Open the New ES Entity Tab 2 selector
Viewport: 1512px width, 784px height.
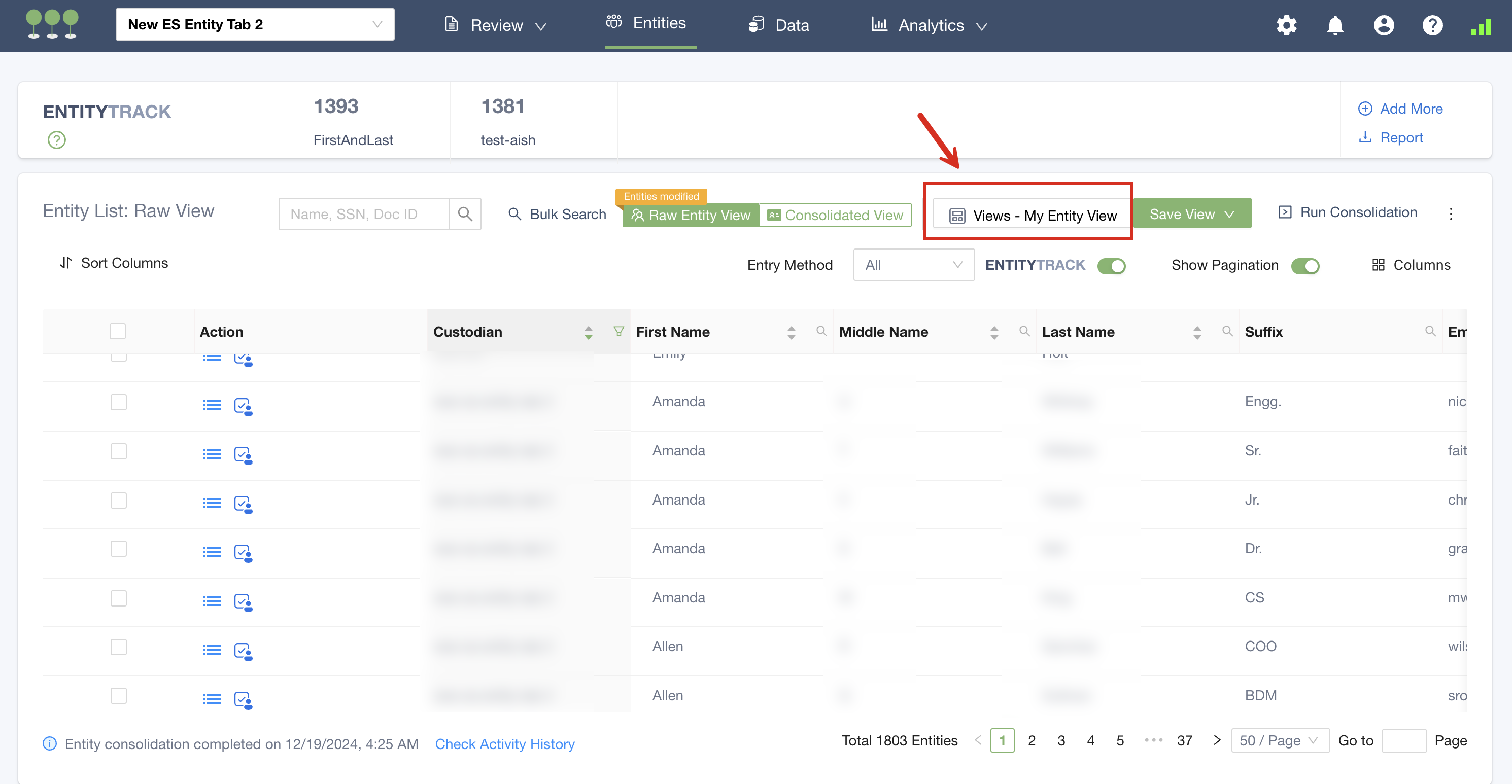[x=255, y=25]
